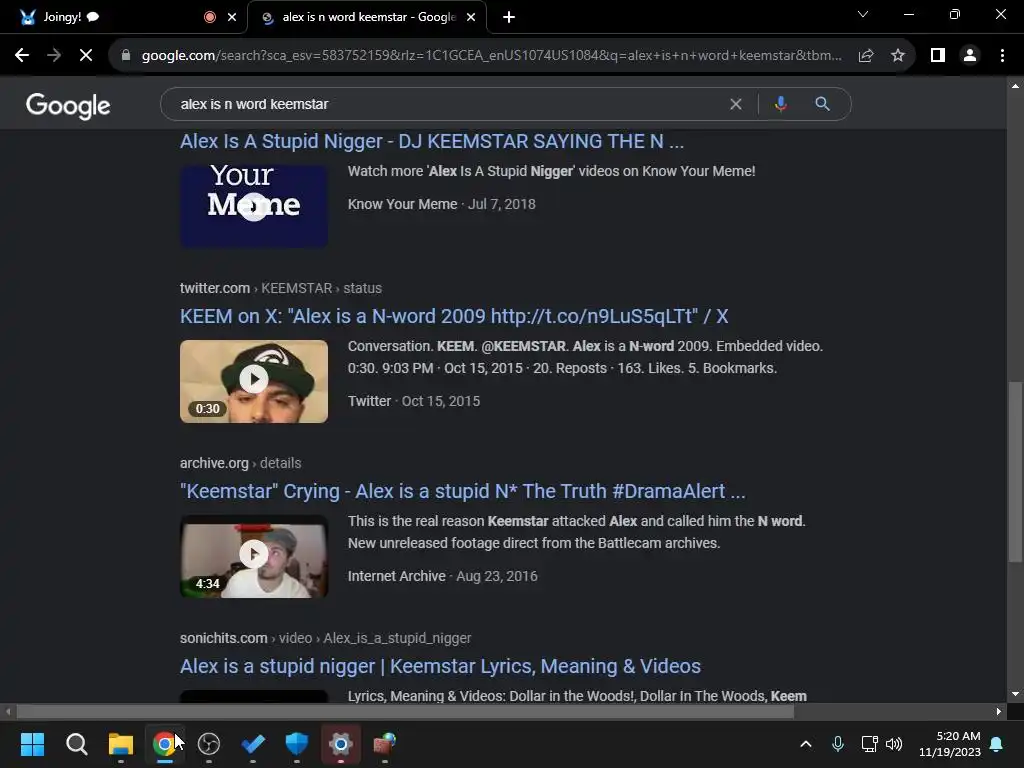The width and height of the screenshot is (1024, 768).
Task: Click the system tray microphone icon
Action: 838,744
